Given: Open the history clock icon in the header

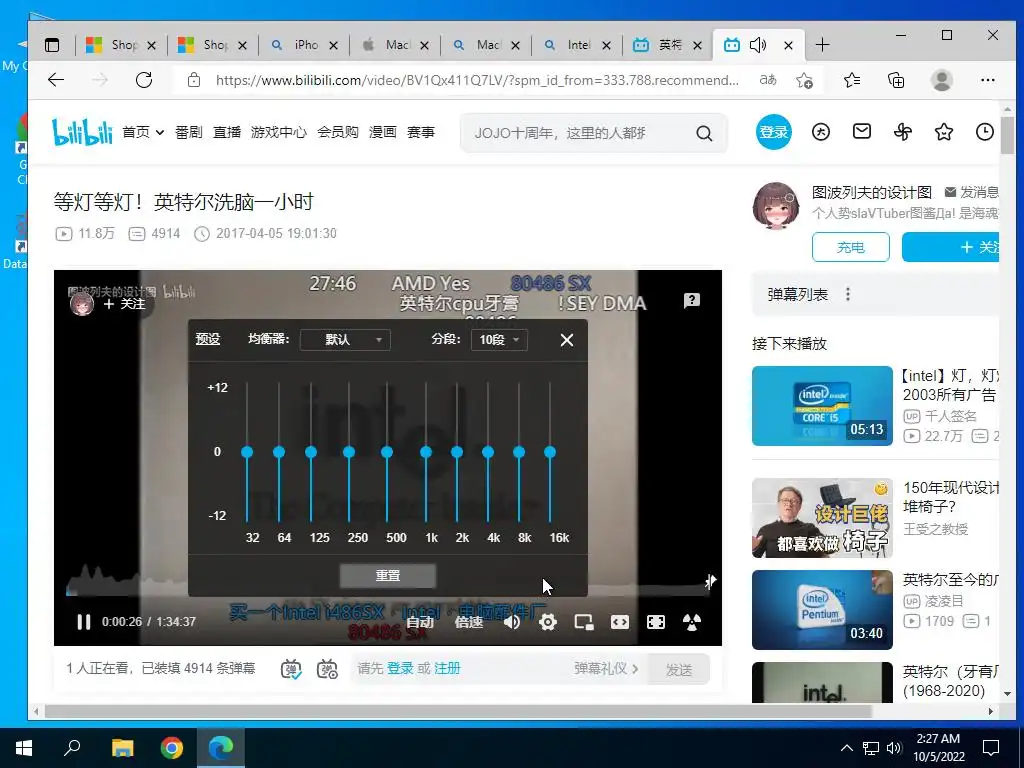Looking at the screenshot, I should 985,132.
